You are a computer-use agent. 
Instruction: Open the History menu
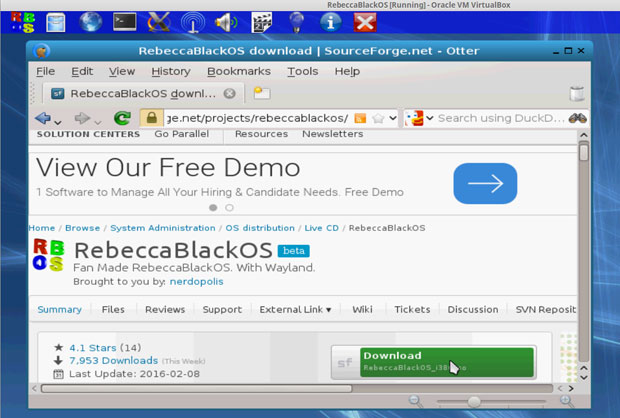(x=171, y=71)
